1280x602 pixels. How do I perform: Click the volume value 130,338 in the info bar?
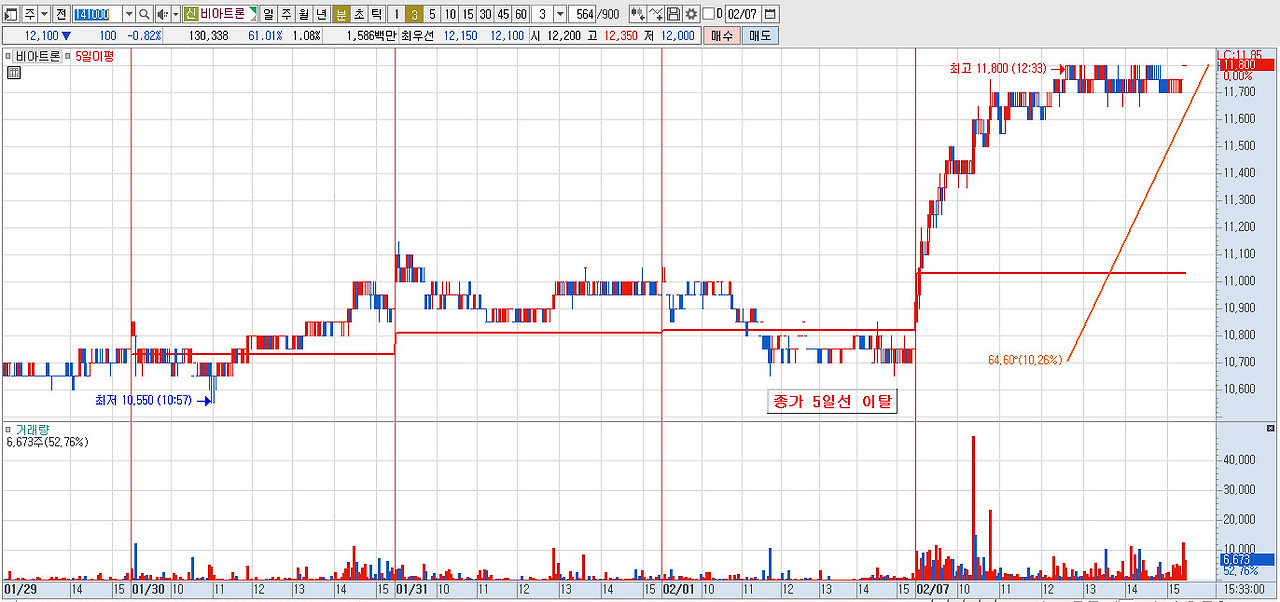pos(207,35)
